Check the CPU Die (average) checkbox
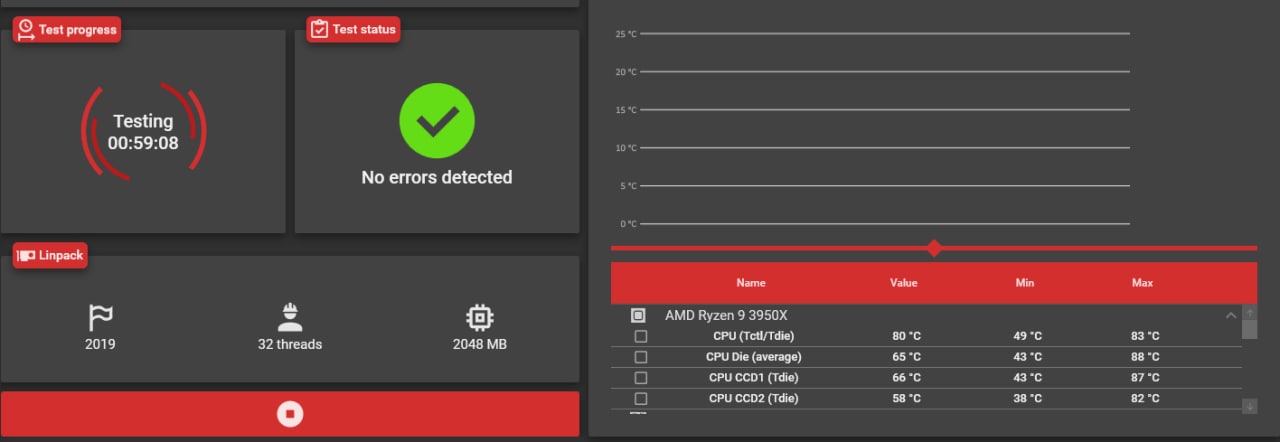The height and width of the screenshot is (442, 1280). pyautogui.click(x=641, y=357)
